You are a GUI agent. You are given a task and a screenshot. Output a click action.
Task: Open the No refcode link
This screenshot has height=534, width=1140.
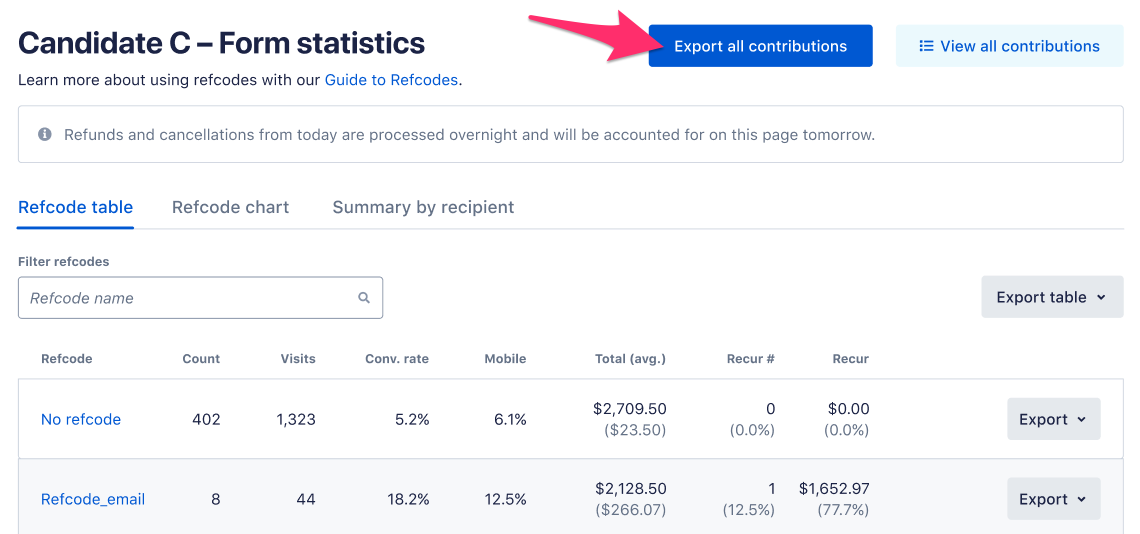(81, 420)
